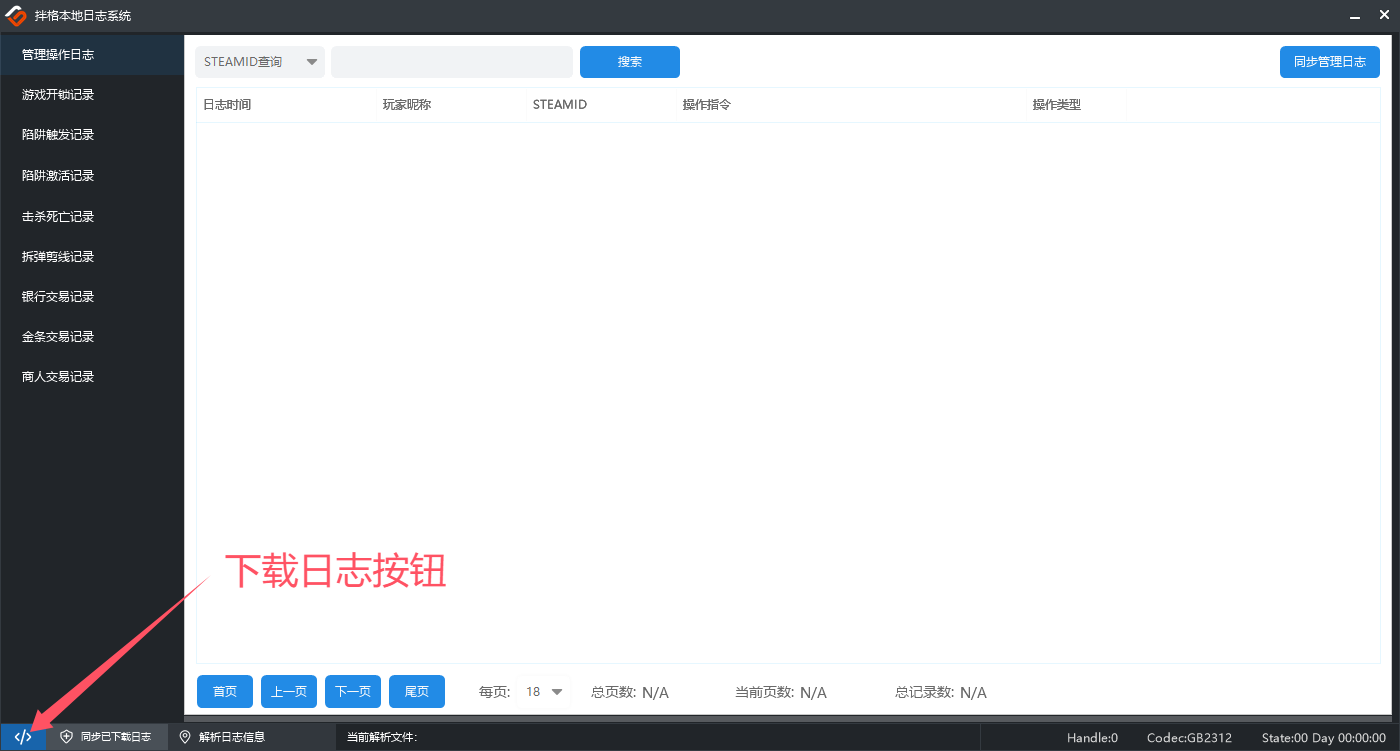Click the app logo in the title bar
This screenshot has width=1400, height=751.
point(17,15)
